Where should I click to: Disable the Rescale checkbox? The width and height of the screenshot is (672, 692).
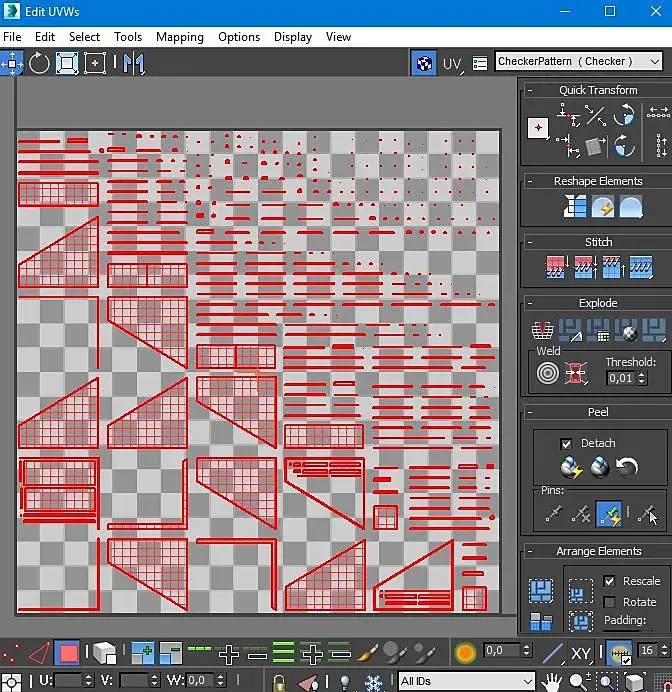(x=609, y=581)
